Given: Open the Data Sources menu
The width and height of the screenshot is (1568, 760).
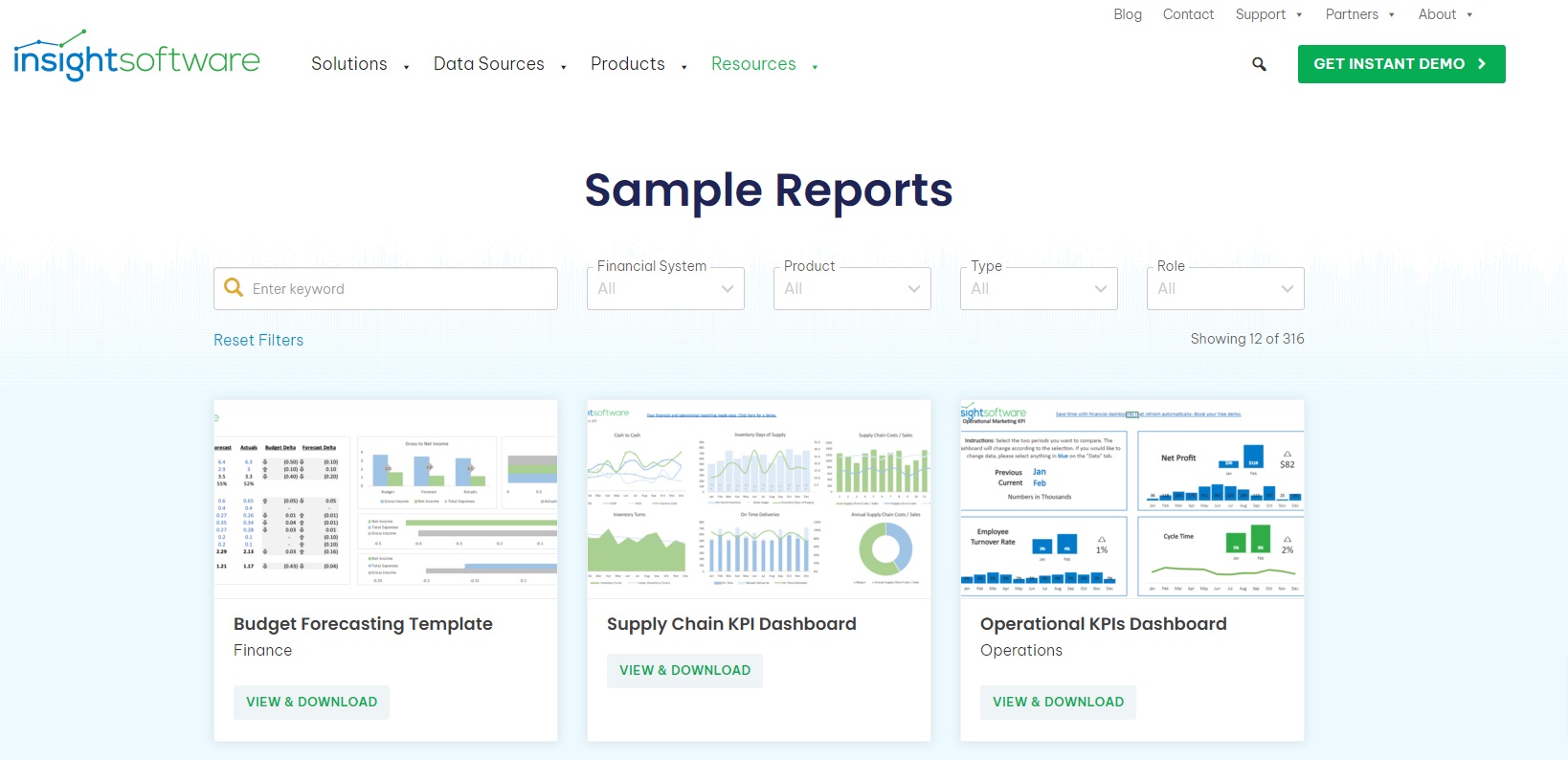Looking at the screenshot, I should pos(489,64).
